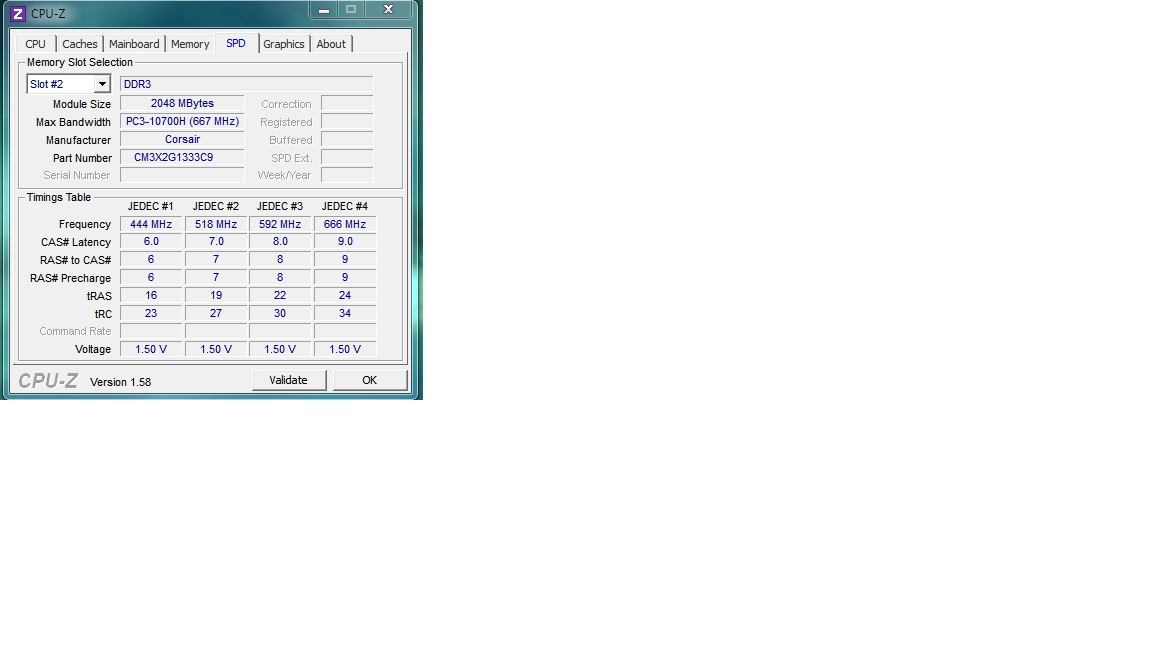Image resolution: width=1152 pixels, height=648 pixels.
Task: Click the JEDEC #4 column header
Action: tap(345, 206)
